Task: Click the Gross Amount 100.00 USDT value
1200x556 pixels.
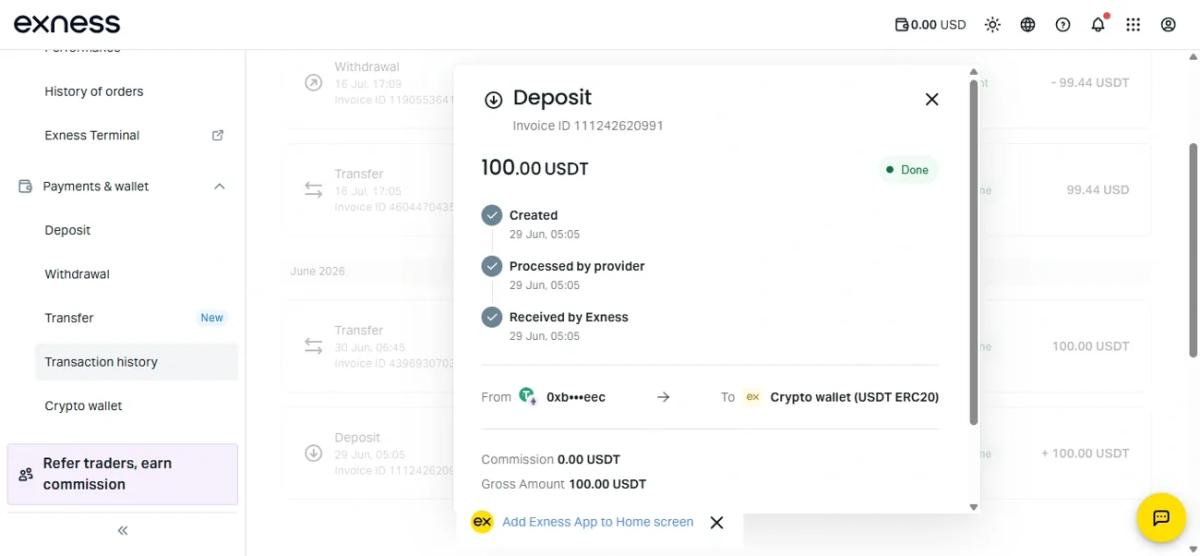Action: [607, 484]
